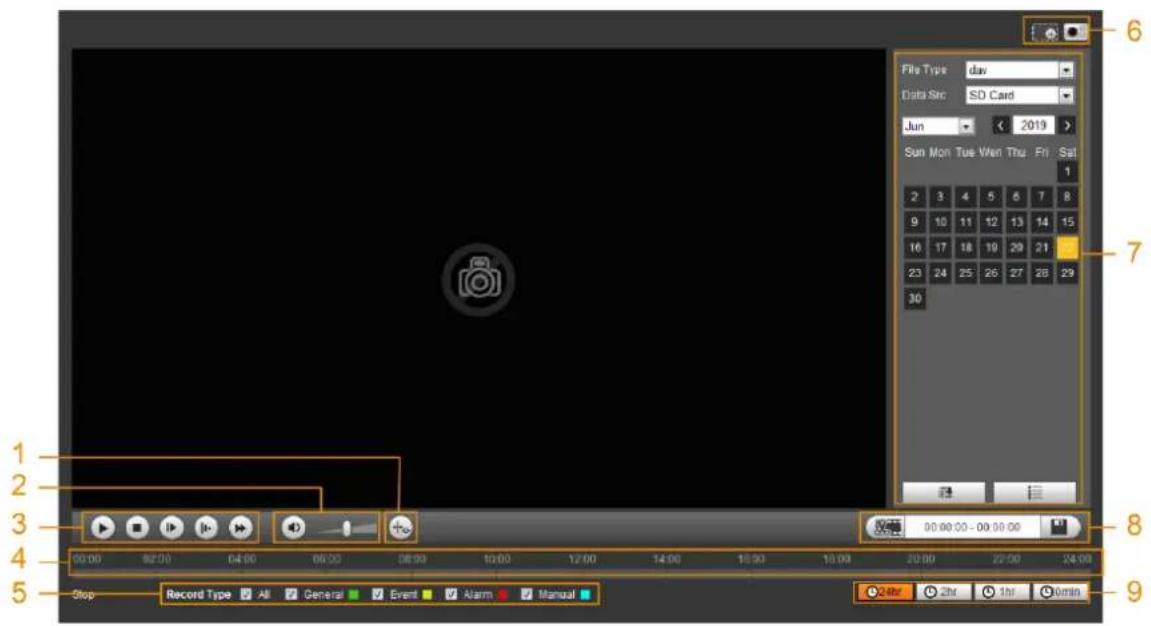1151x626 pixels.
Task: Click the cyan Manual color swatch
Action: click(x=585, y=594)
